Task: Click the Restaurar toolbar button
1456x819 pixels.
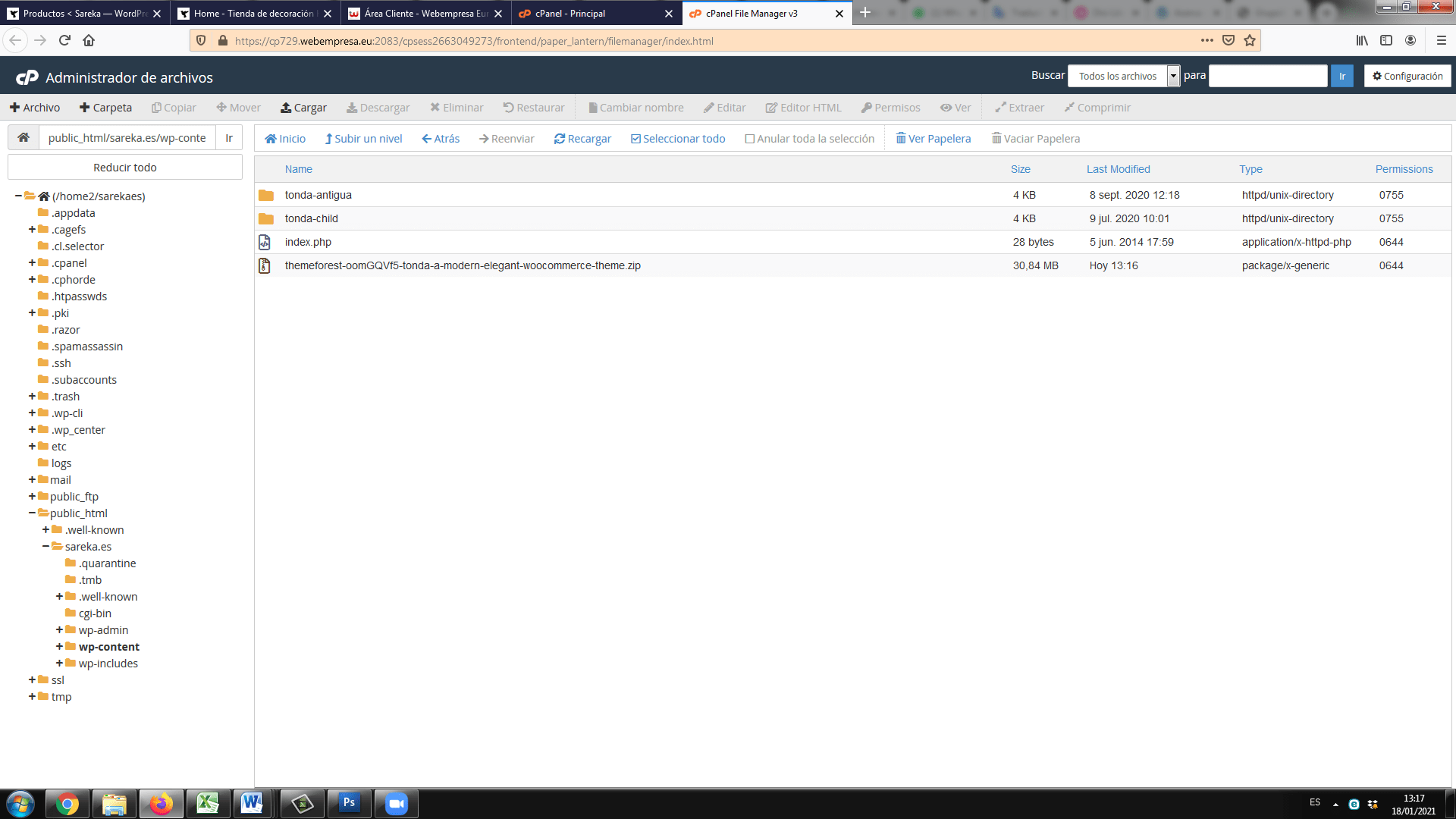Action: click(x=534, y=108)
